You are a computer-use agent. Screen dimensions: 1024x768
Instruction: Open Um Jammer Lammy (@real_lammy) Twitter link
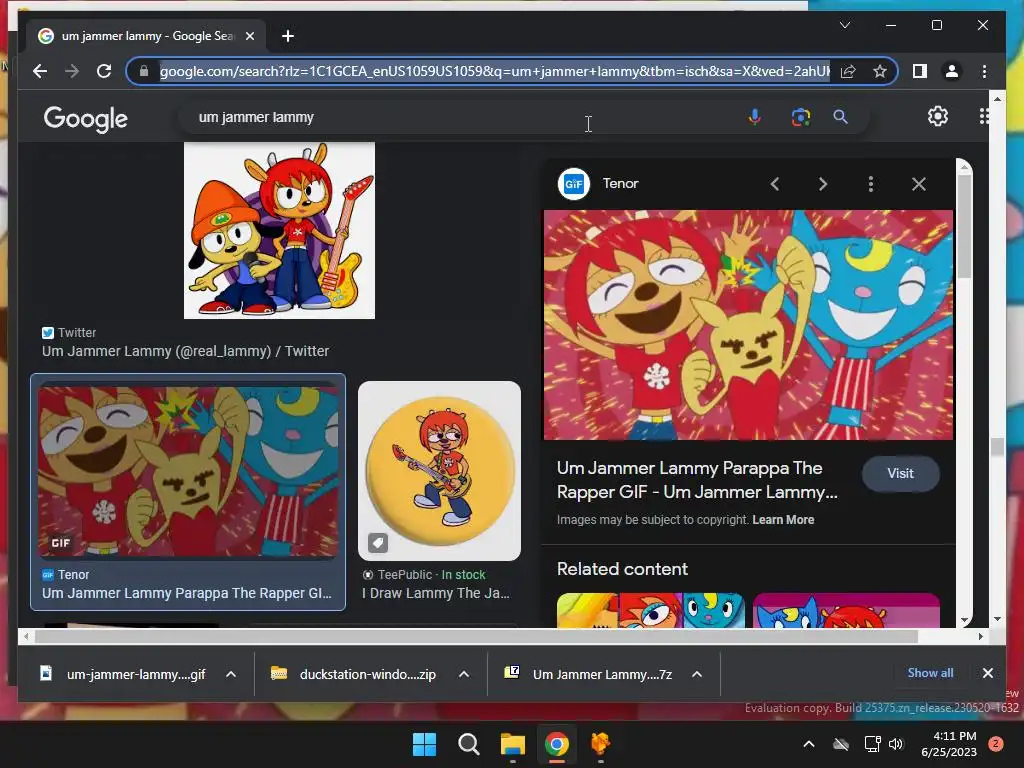coord(185,351)
